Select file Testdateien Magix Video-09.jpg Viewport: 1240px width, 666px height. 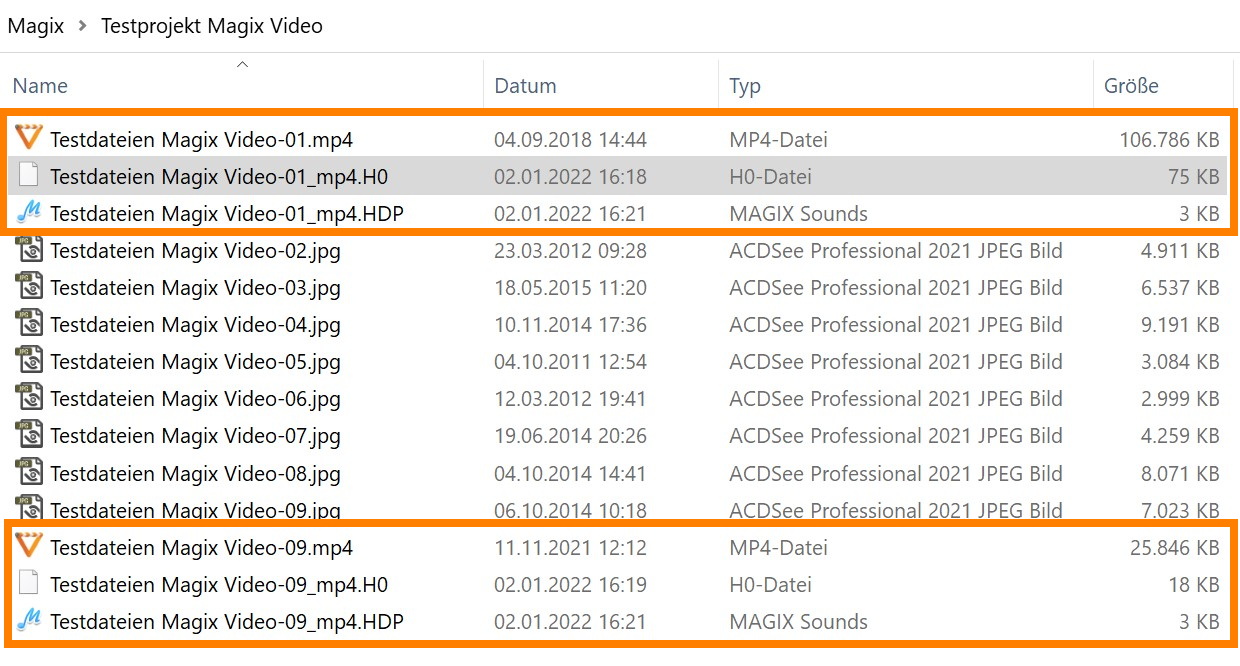(x=196, y=510)
